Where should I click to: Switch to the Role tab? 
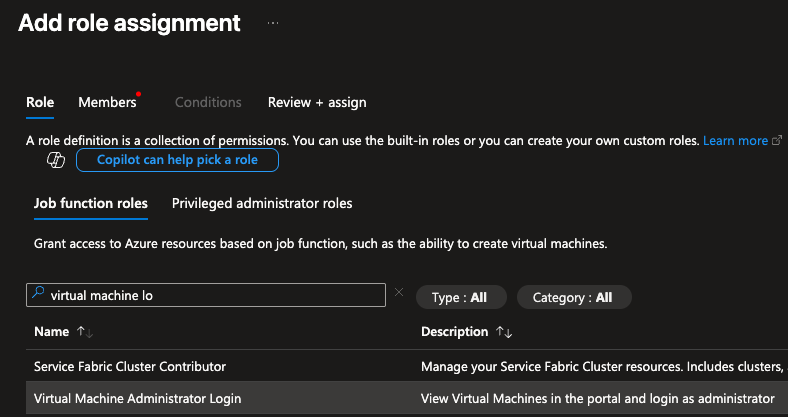click(40, 102)
